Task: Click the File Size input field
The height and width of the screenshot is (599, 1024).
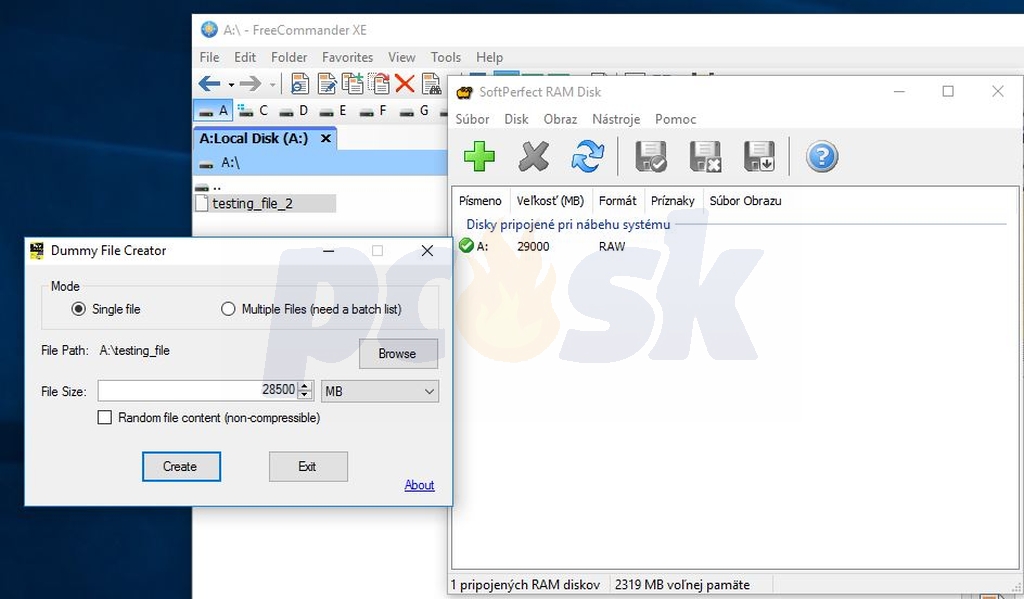Action: 197,391
